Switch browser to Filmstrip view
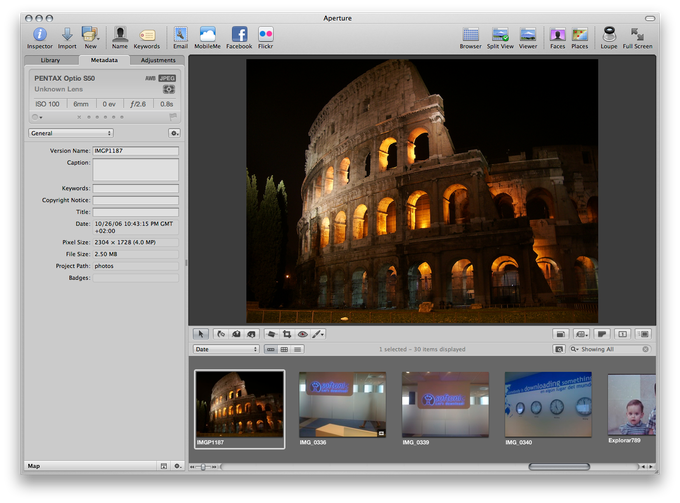 tap(271, 349)
